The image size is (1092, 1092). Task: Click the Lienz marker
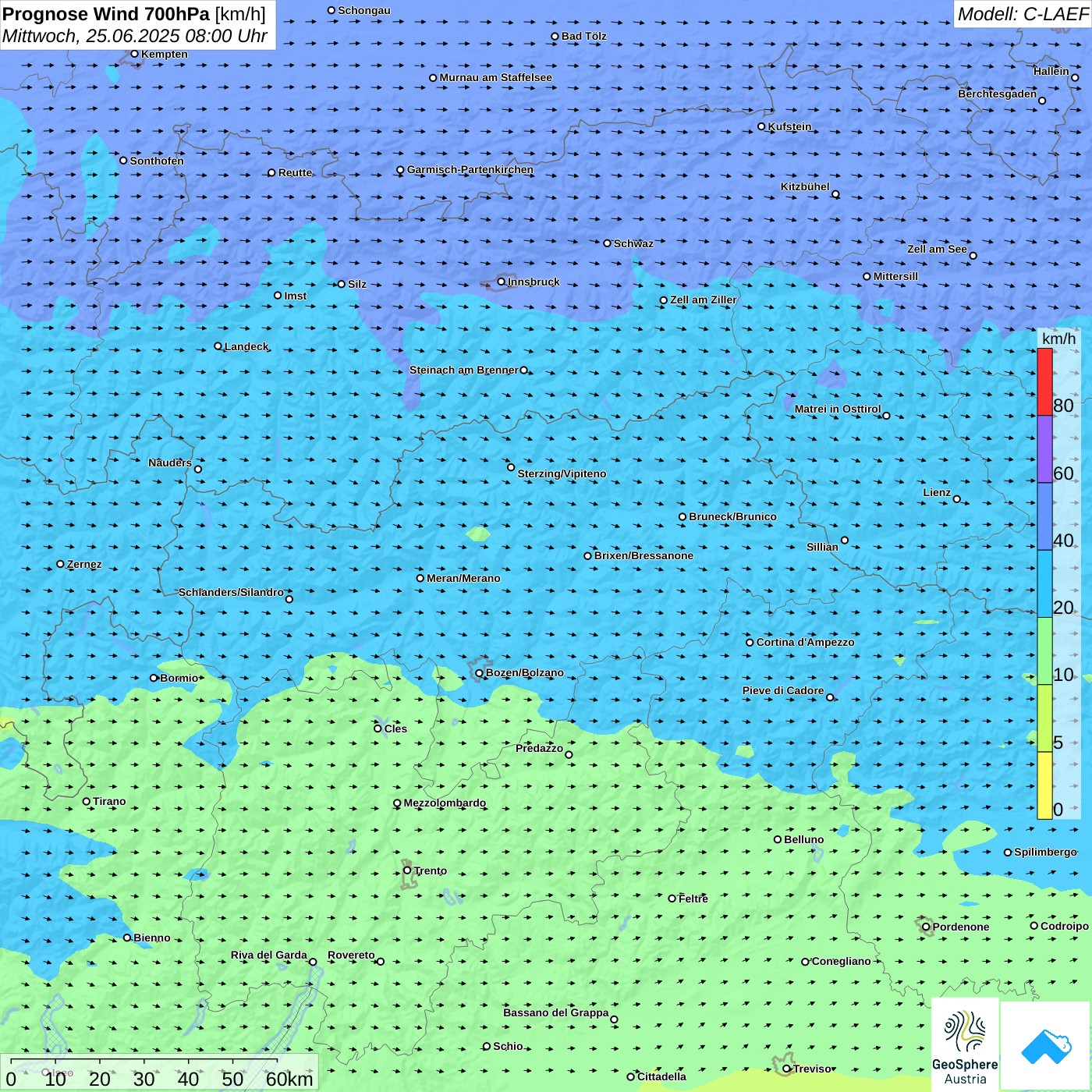[x=957, y=499]
